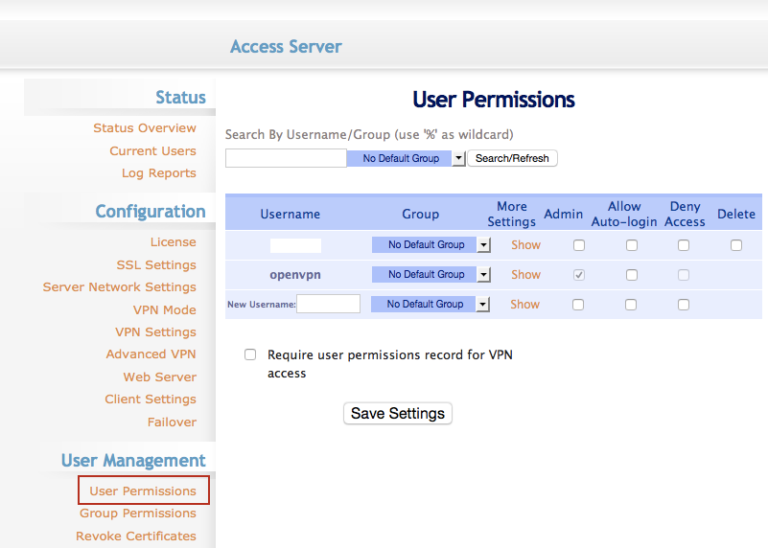Open group dropdown in New Username row

430,304
